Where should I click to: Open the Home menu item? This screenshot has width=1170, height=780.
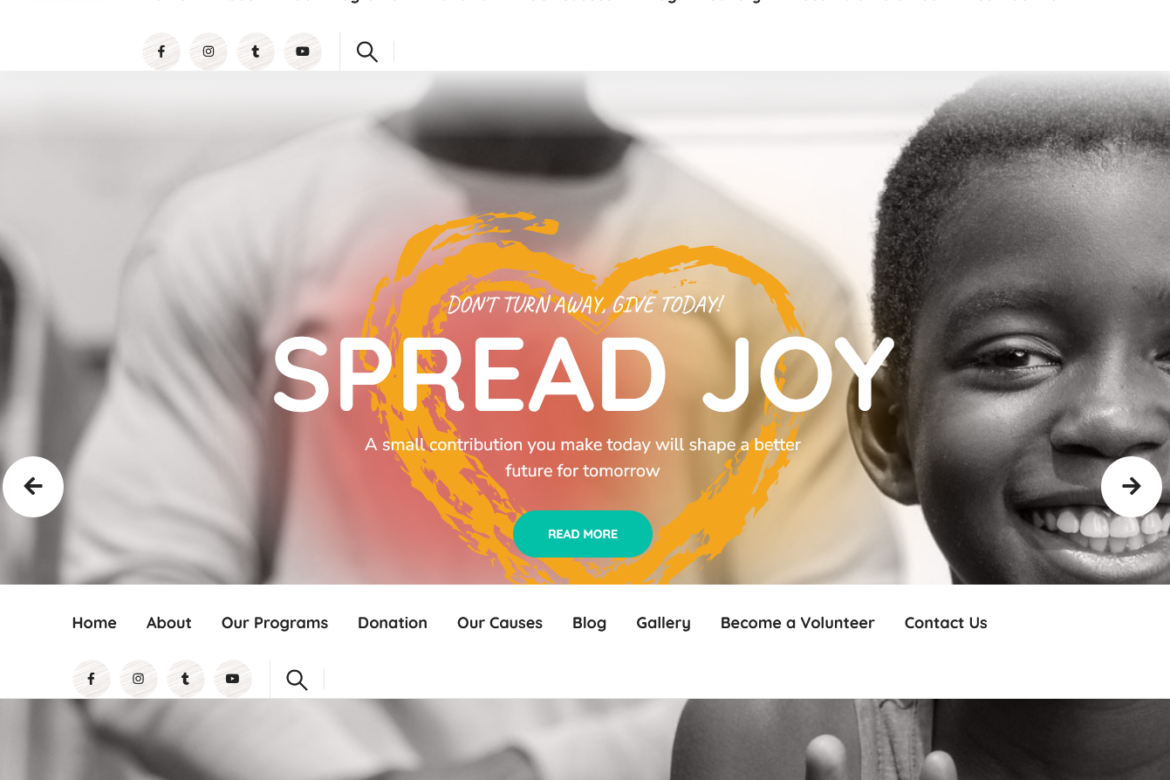point(94,623)
